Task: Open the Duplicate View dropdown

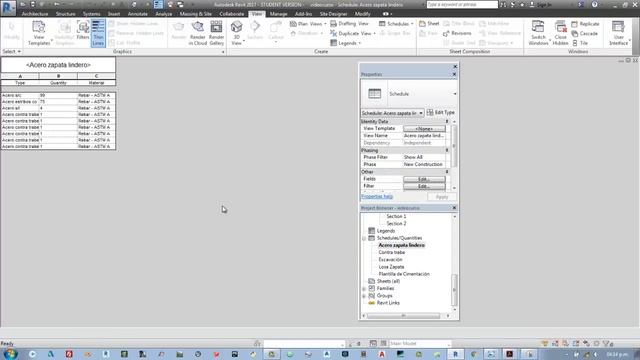Action: 353,33
